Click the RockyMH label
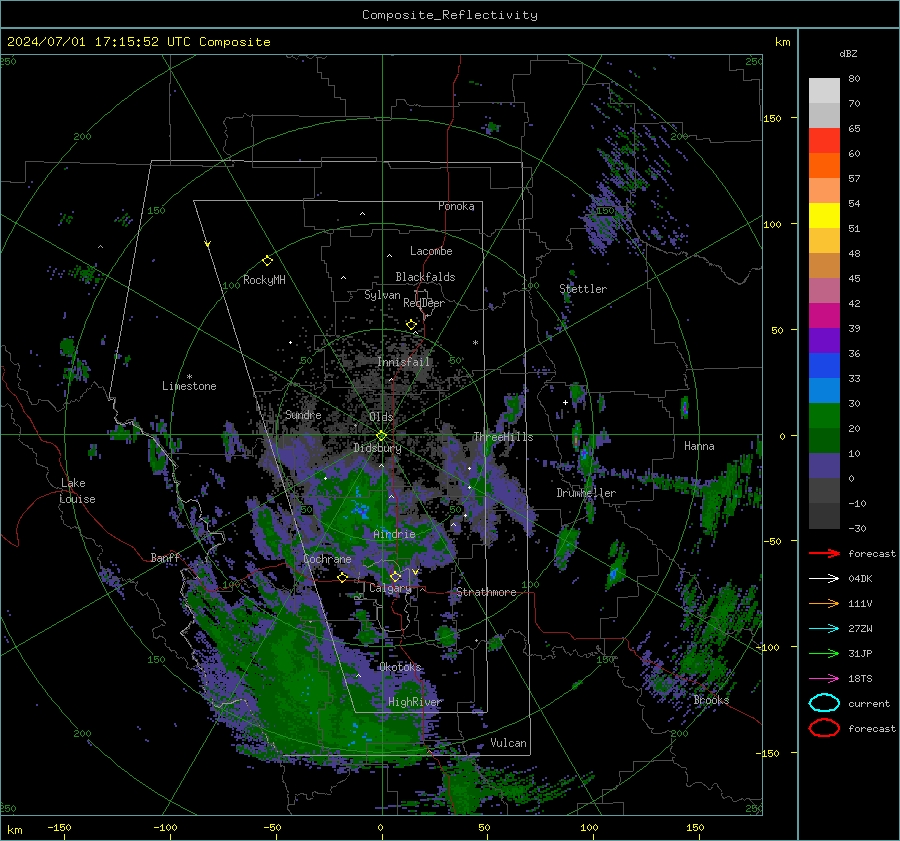Viewport: 900px width, 841px height. [x=264, y=280]
